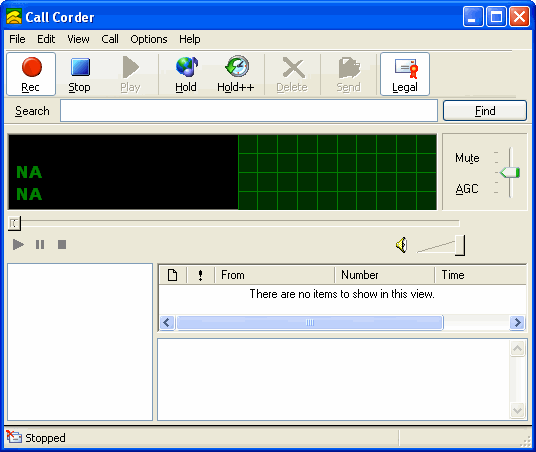Open the View menu
Screen dimensions: 536x452
tap(78, 39)
